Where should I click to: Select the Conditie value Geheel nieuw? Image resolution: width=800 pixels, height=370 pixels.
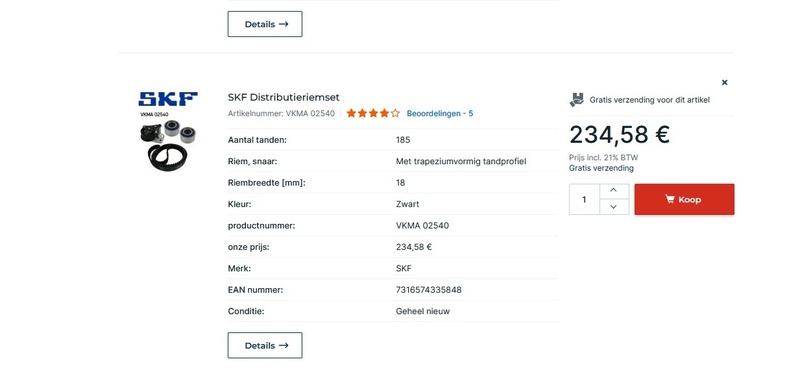[x=423, y=311]
